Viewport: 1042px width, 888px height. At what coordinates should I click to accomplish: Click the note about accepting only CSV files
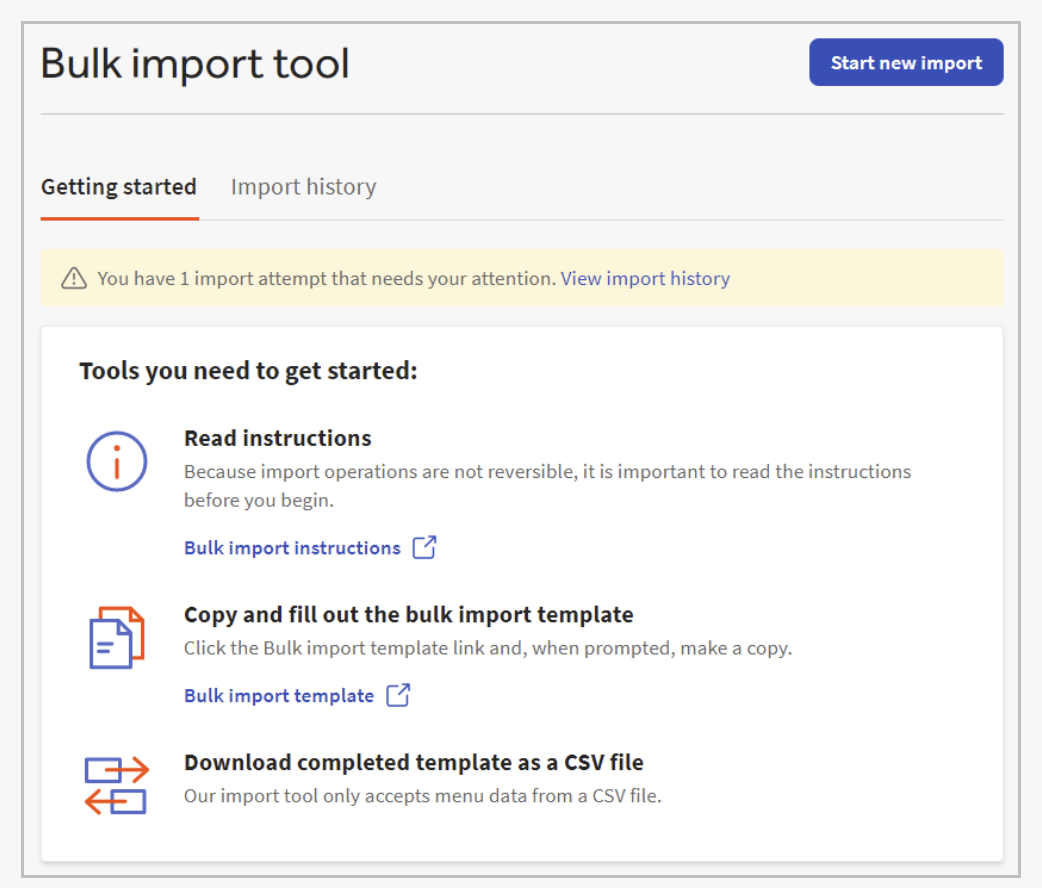(422, 797)
